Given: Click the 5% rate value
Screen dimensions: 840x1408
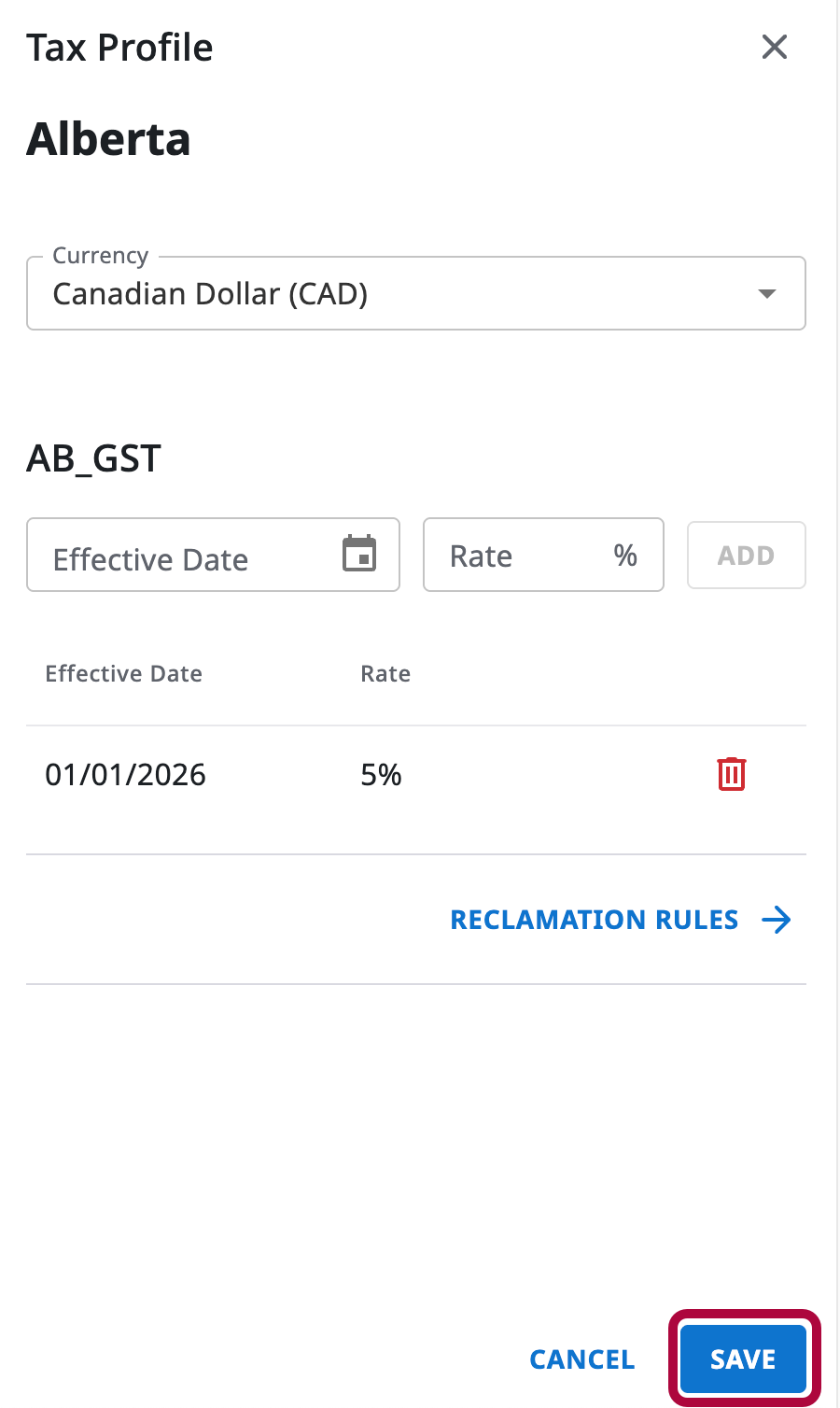Looking at the screenshot, I should pyautogui.click(x=381, y=775).
